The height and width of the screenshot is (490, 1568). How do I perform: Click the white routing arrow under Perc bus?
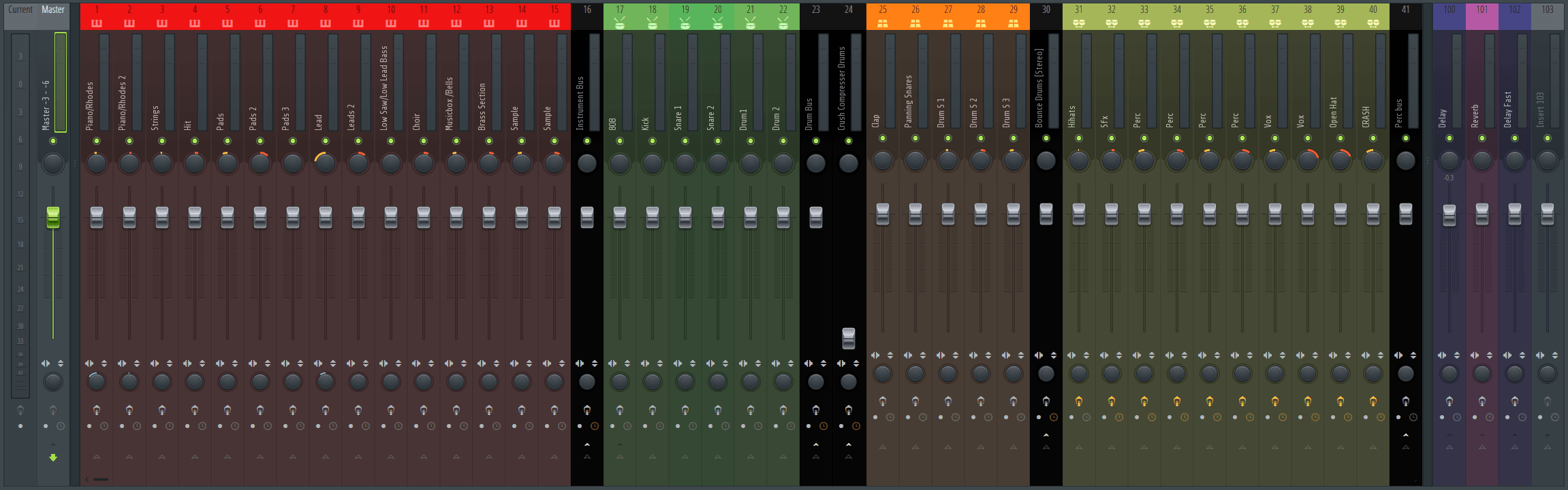click(x=1405, y=436)
